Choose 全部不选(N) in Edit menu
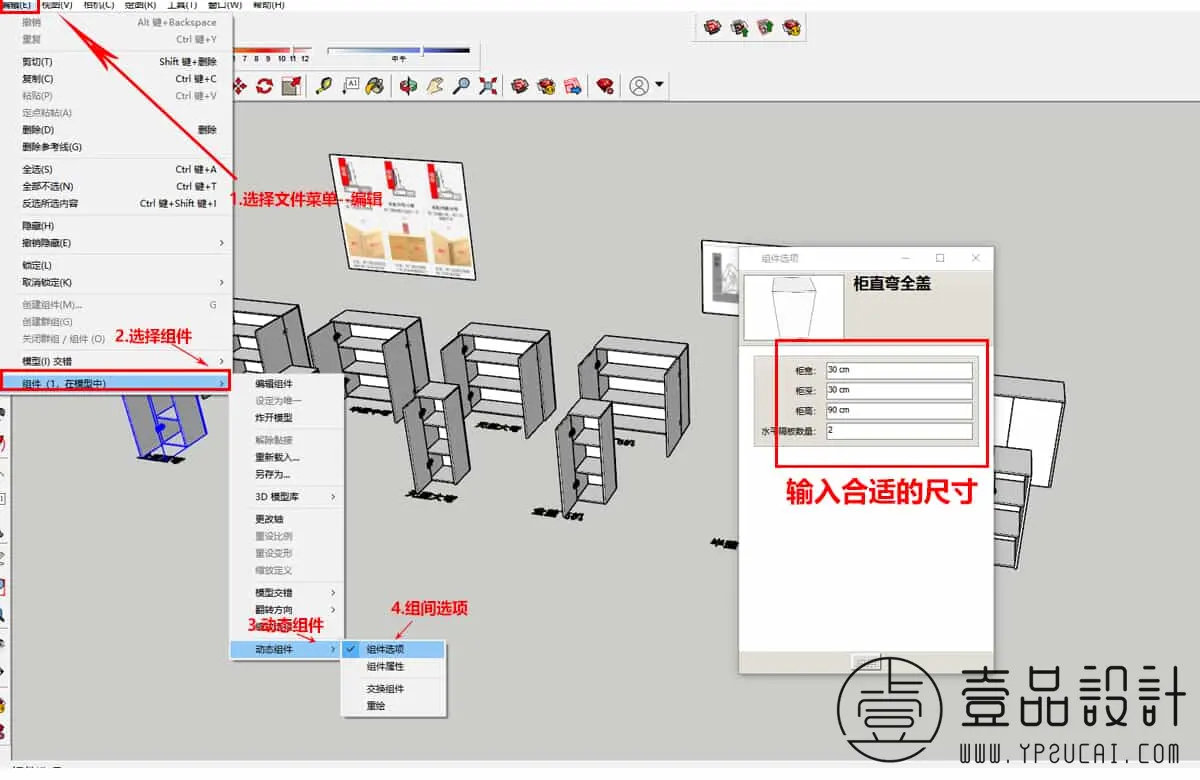 tap(118, 187)
